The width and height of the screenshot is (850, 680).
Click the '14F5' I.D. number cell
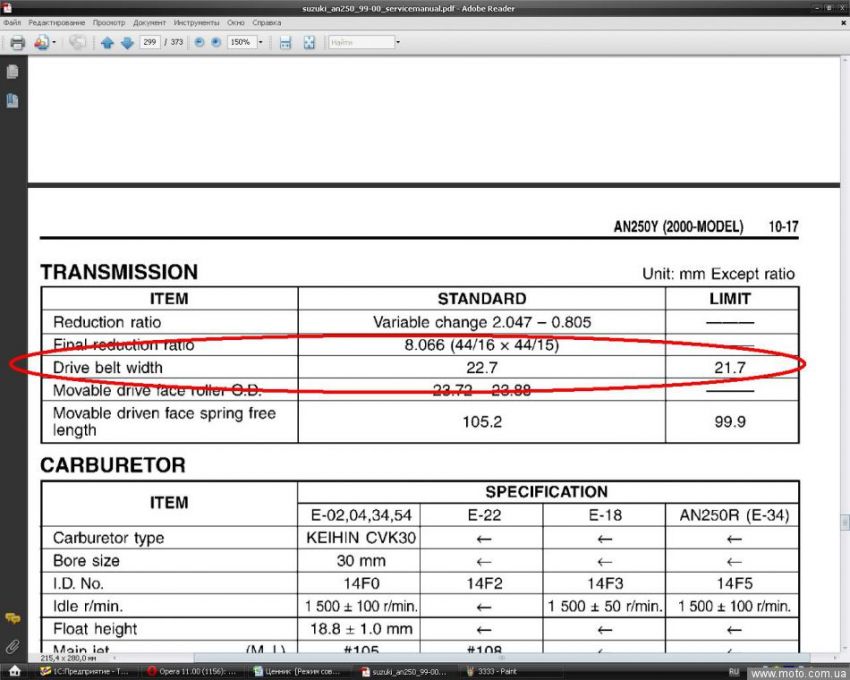[734, 583]
